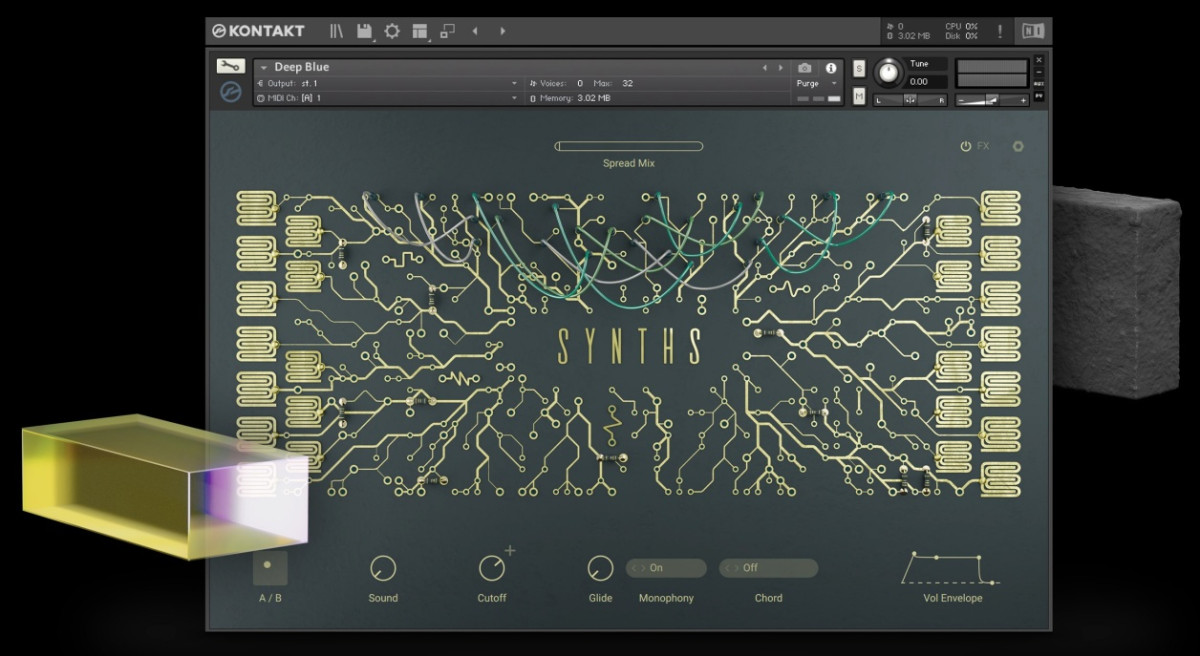Click the Kontakt logo
Image resolution: width=1200 pixels, height=656 pixels.
pyautogui.click(x=258, y=31)
